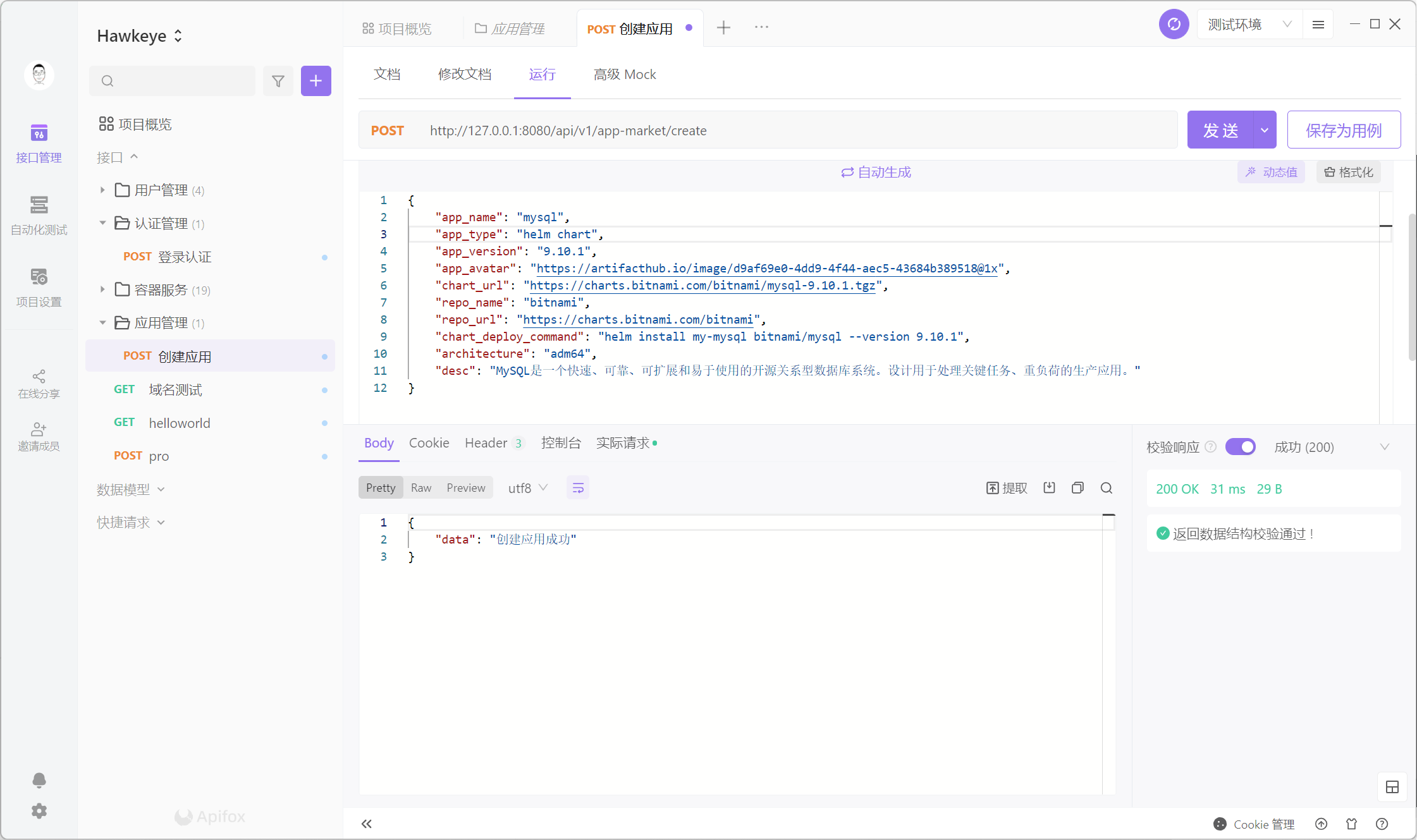Expand the 容器服务 folder
Image resolution: width=1417 pixels, height=840 pixels.
point(102,289)
